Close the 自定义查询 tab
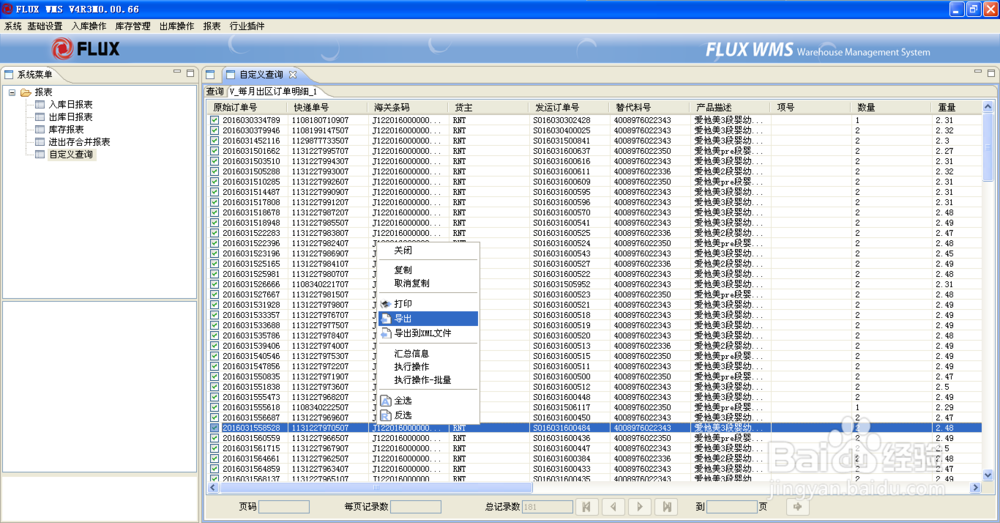This screenshot has width=1000, height=523. (x=293, y=75)
